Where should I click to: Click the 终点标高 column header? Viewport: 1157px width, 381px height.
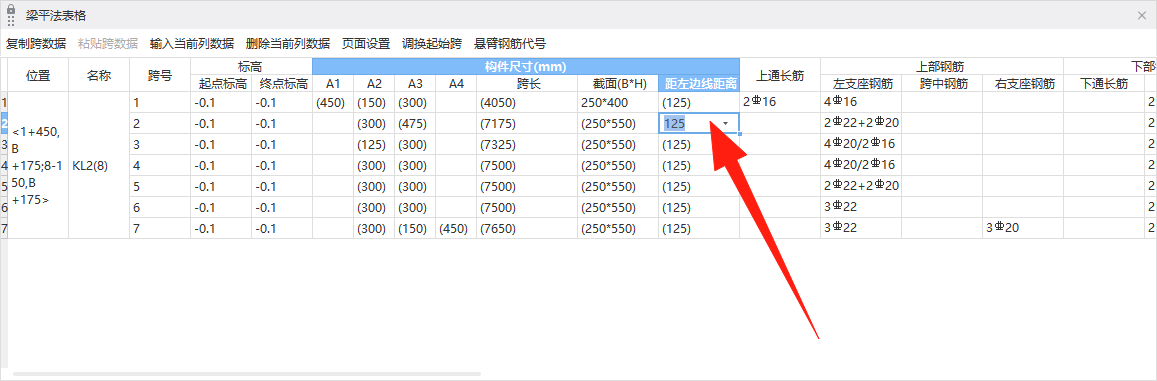tap(282, 84)
